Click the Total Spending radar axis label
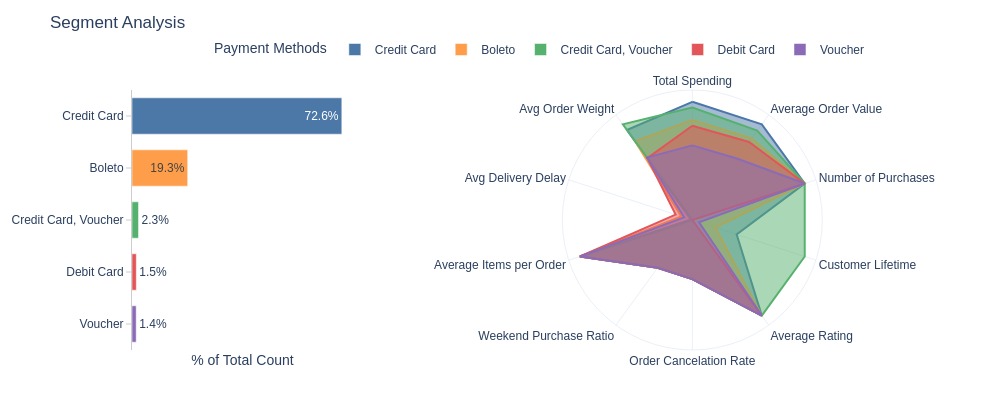 (692, 81)
